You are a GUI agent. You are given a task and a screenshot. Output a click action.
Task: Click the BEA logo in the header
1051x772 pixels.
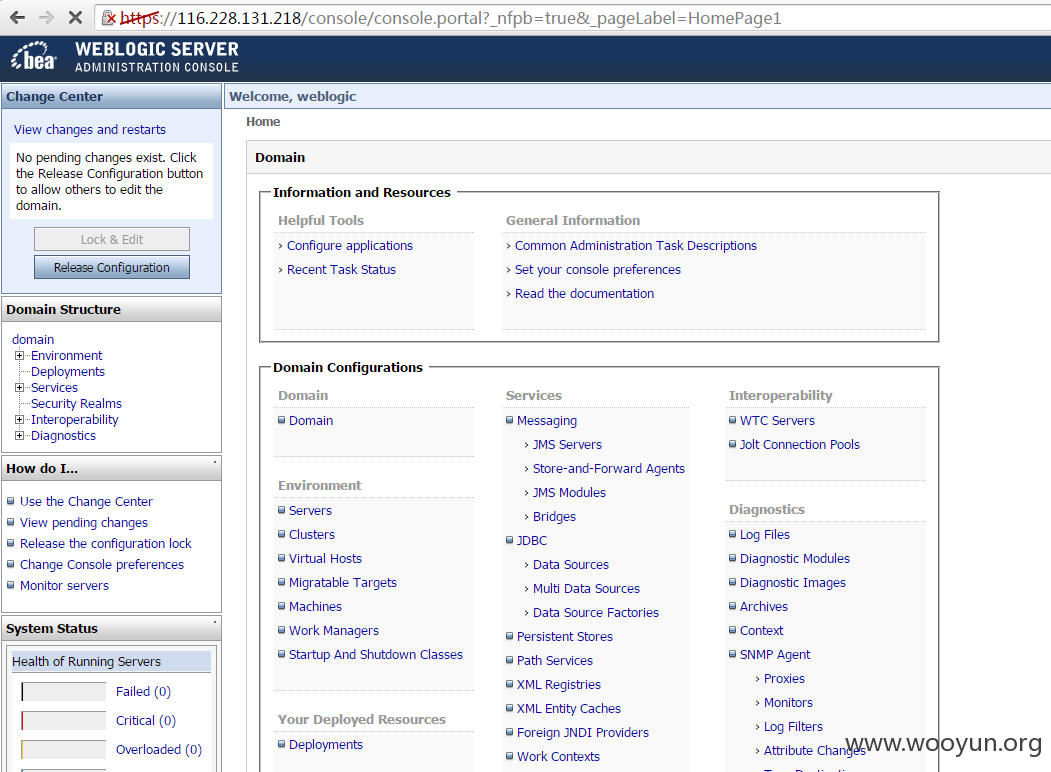pos(34,56)
